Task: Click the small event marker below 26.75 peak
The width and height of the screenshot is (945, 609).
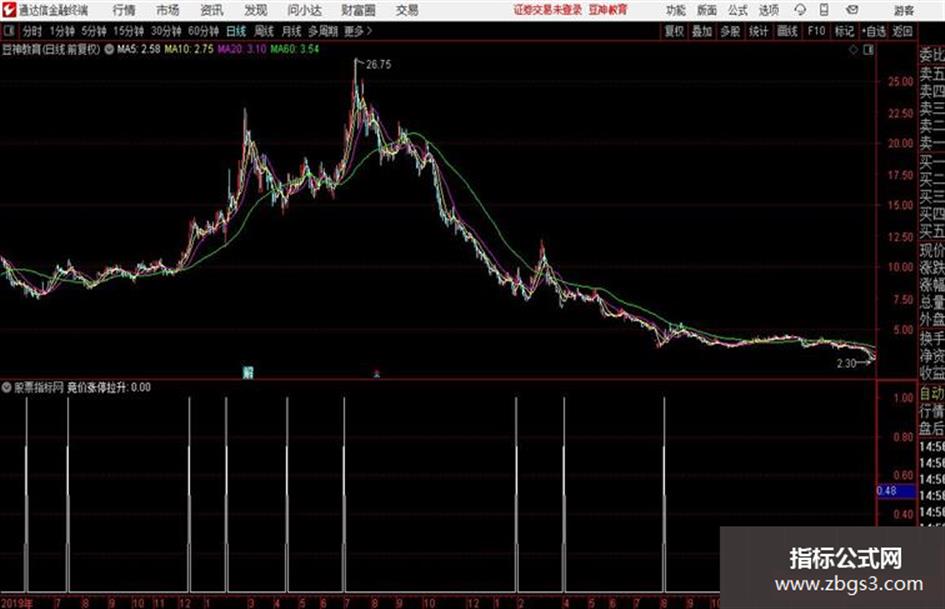Action: tap(377, 374)
